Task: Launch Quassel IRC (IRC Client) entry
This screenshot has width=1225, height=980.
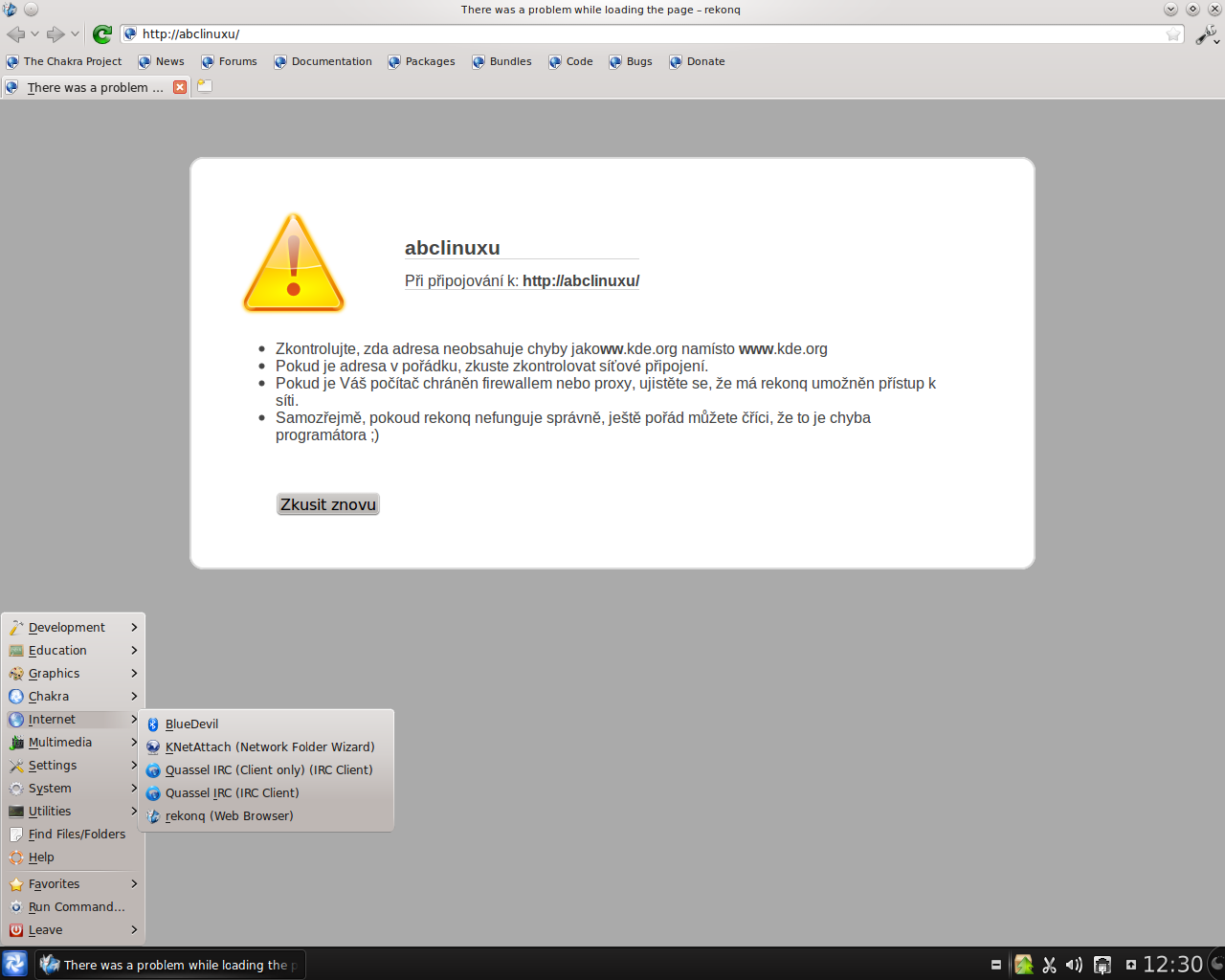Action: 267,793
